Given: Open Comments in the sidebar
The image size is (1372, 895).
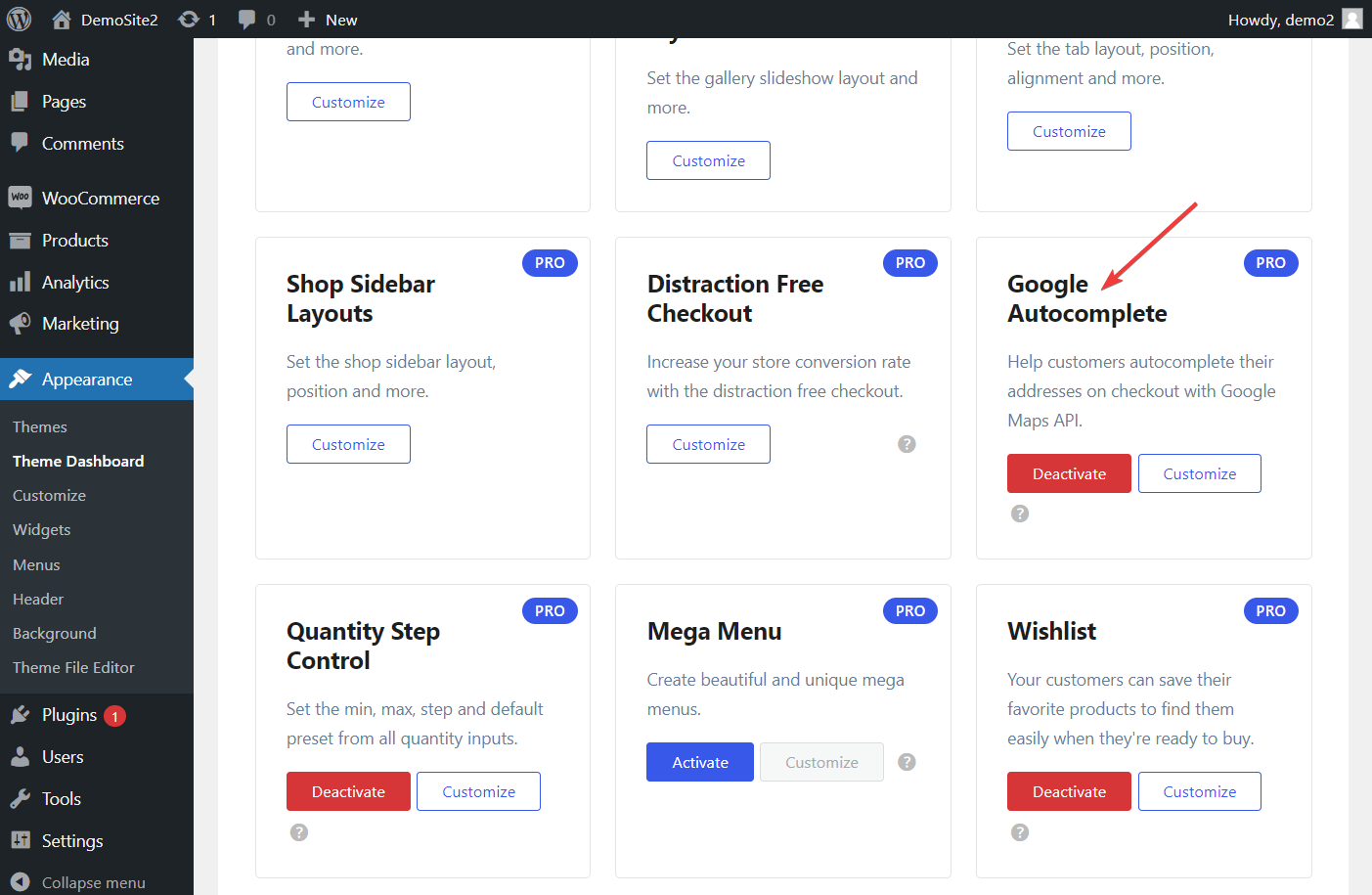Looking at the screenshot, I should (x=82, y=144).
